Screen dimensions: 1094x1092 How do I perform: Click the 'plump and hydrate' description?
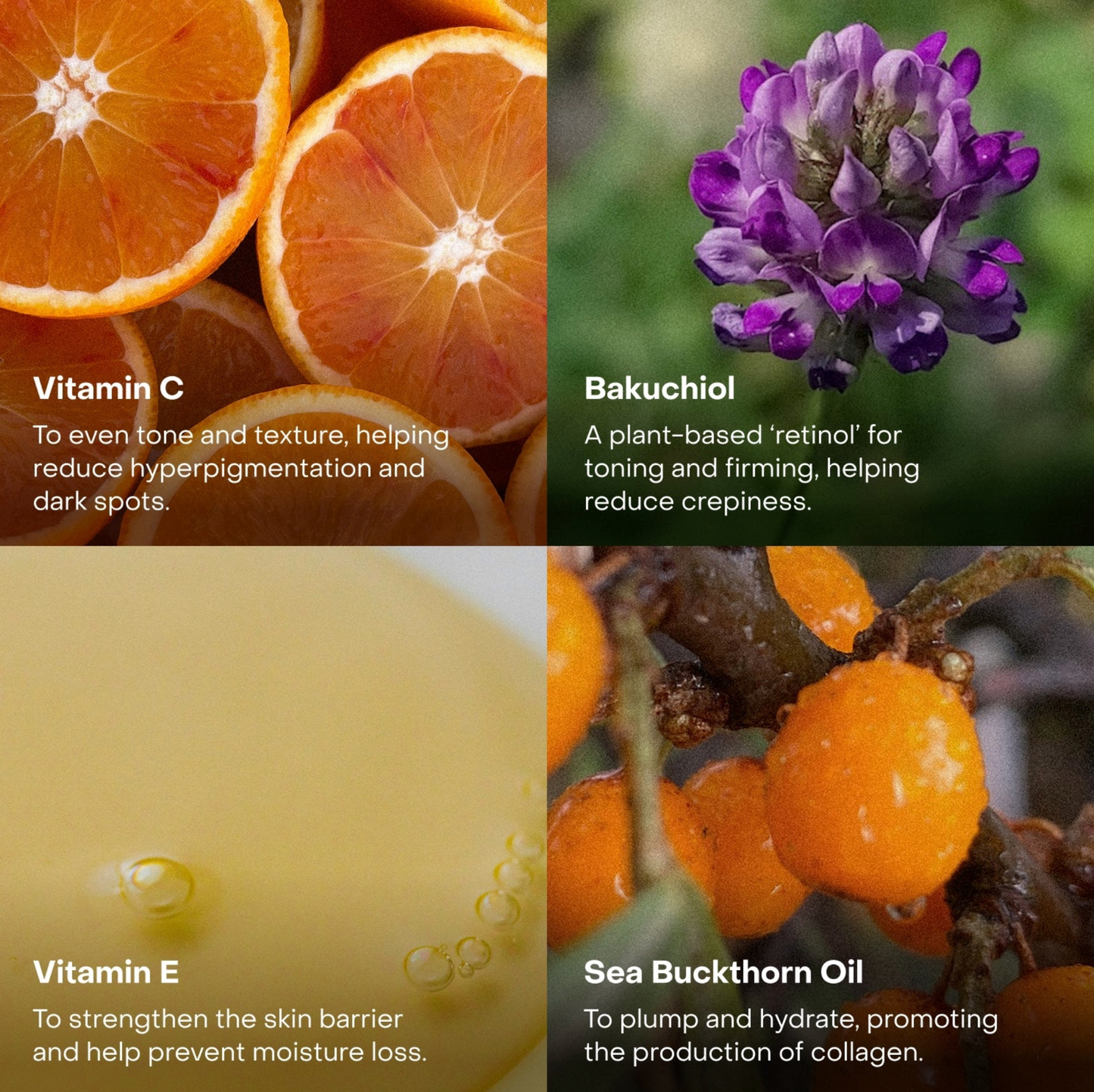[x=791, y=1035]
